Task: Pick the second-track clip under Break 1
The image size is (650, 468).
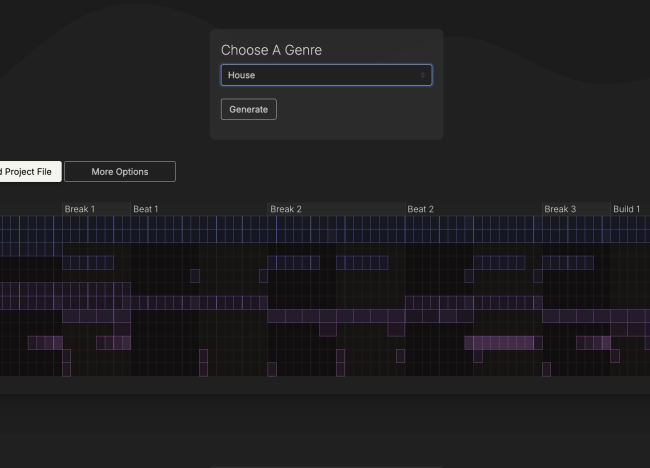Action: 88,262
